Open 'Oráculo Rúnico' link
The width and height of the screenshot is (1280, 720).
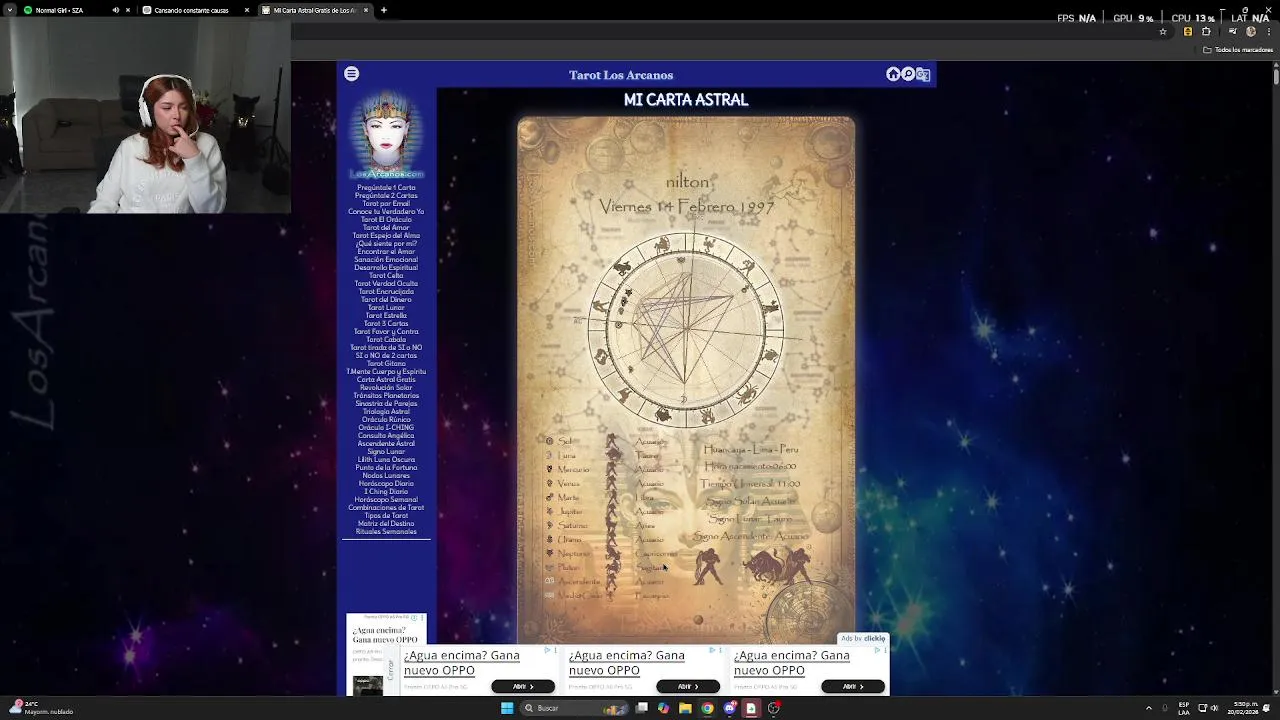click(x=386, y=420)
